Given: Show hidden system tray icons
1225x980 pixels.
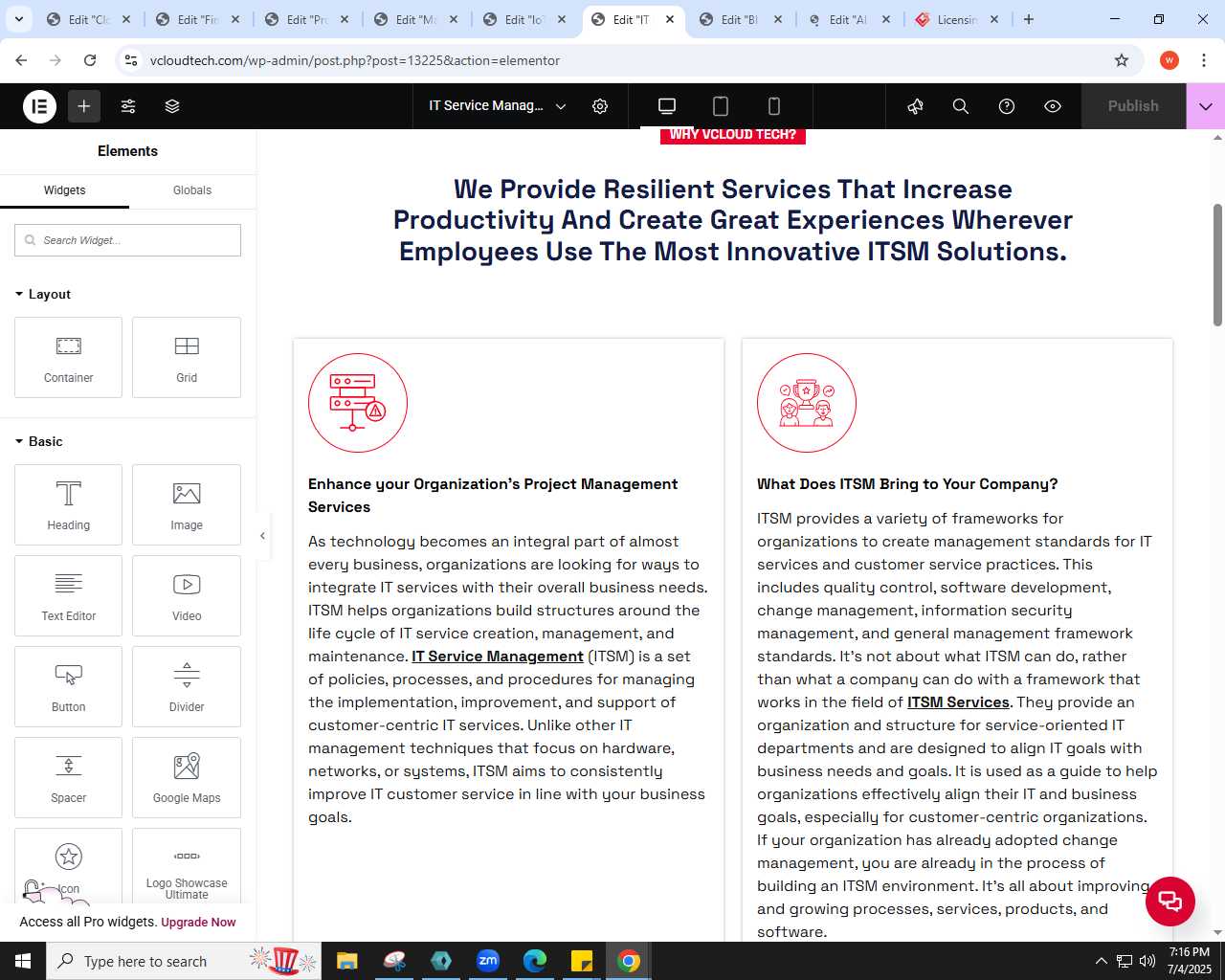Looking at the screenshot, I should [1101, 961].
